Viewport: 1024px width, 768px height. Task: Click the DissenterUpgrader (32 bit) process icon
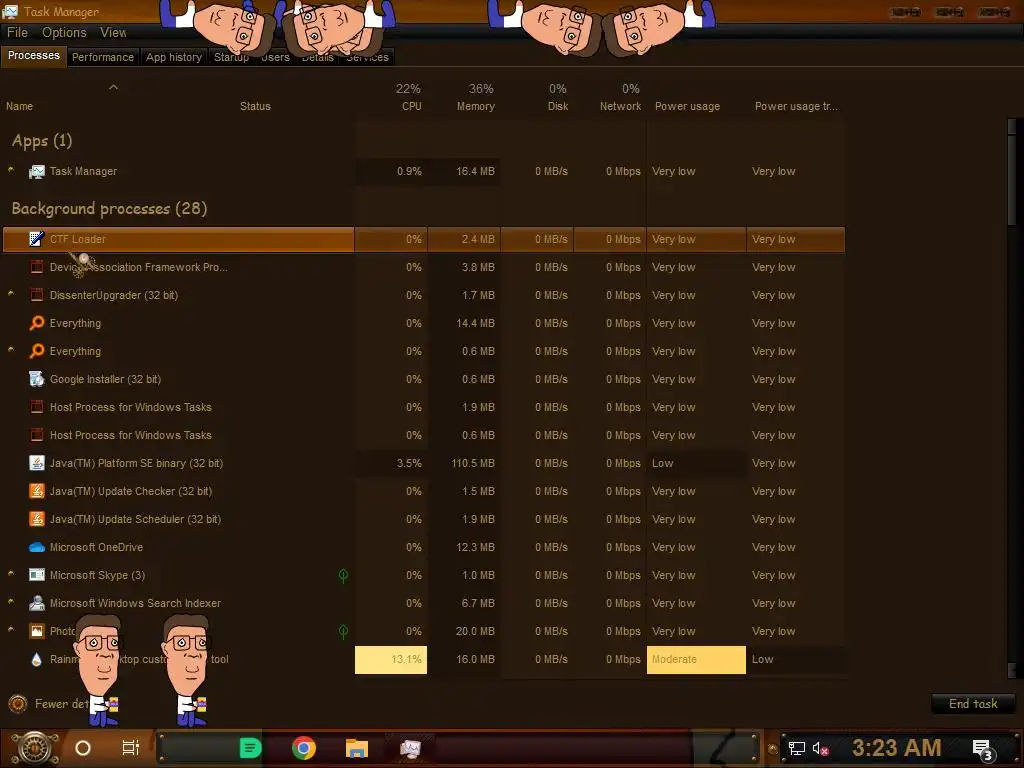point(37,295)
